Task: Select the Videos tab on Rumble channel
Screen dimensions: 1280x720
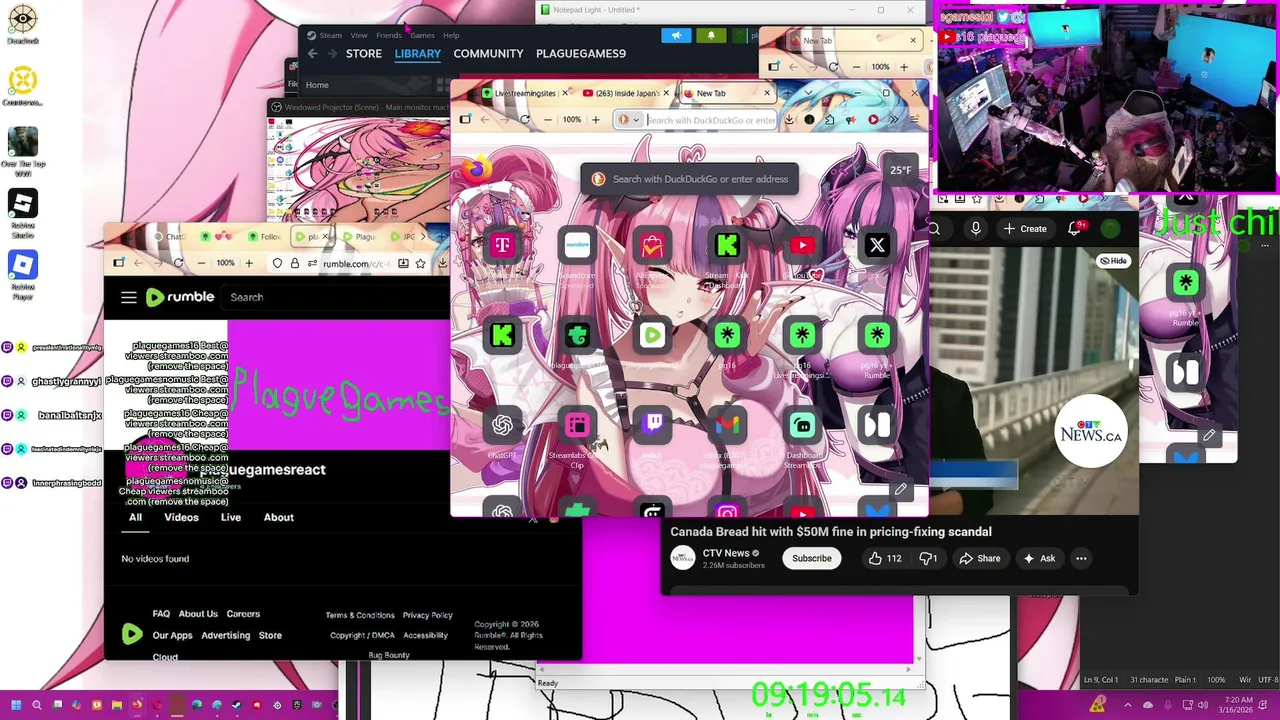Action: click(x=181, y=517)
